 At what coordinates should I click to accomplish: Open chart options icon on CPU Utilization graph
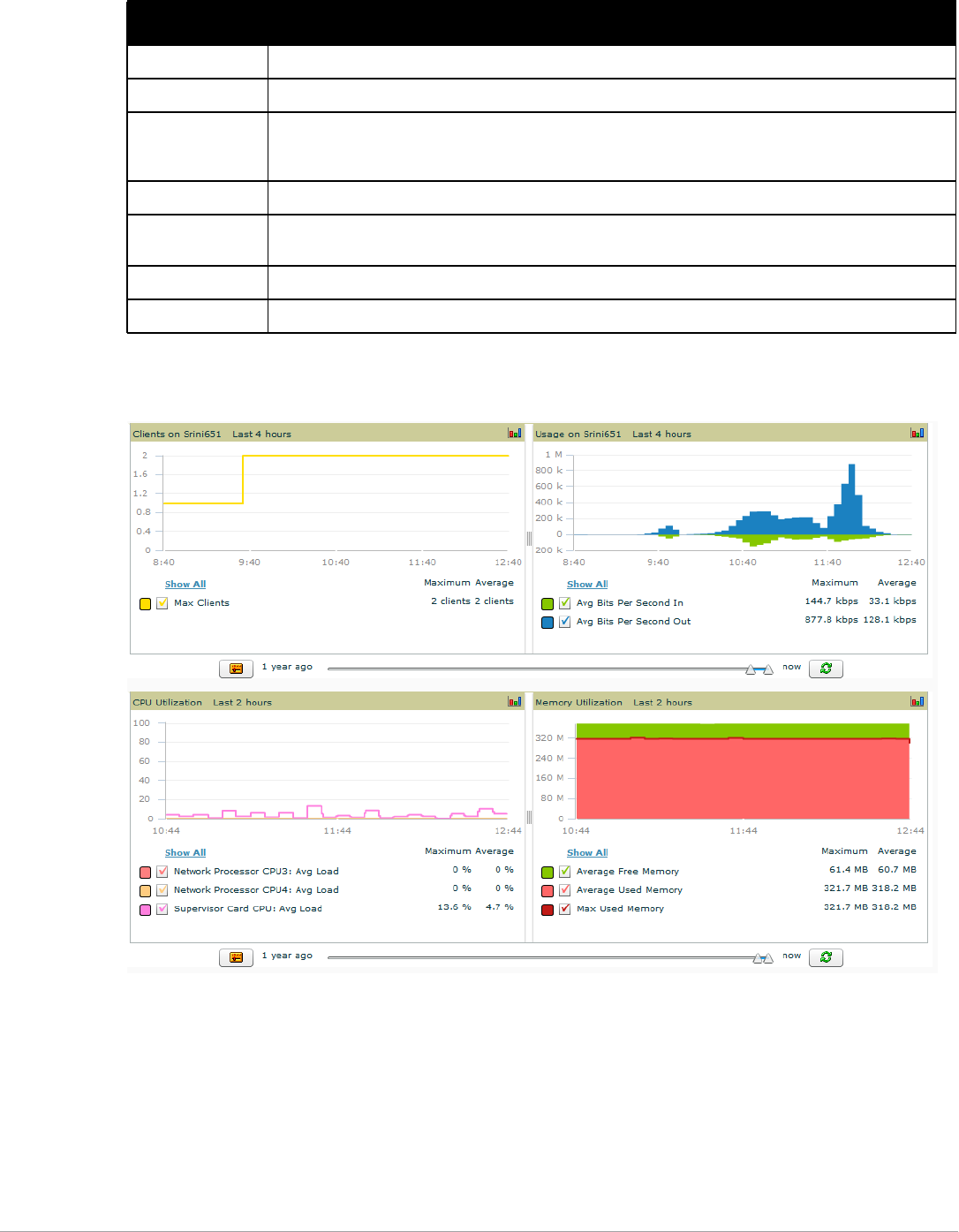pyautogui.click(x=515, y=701)
